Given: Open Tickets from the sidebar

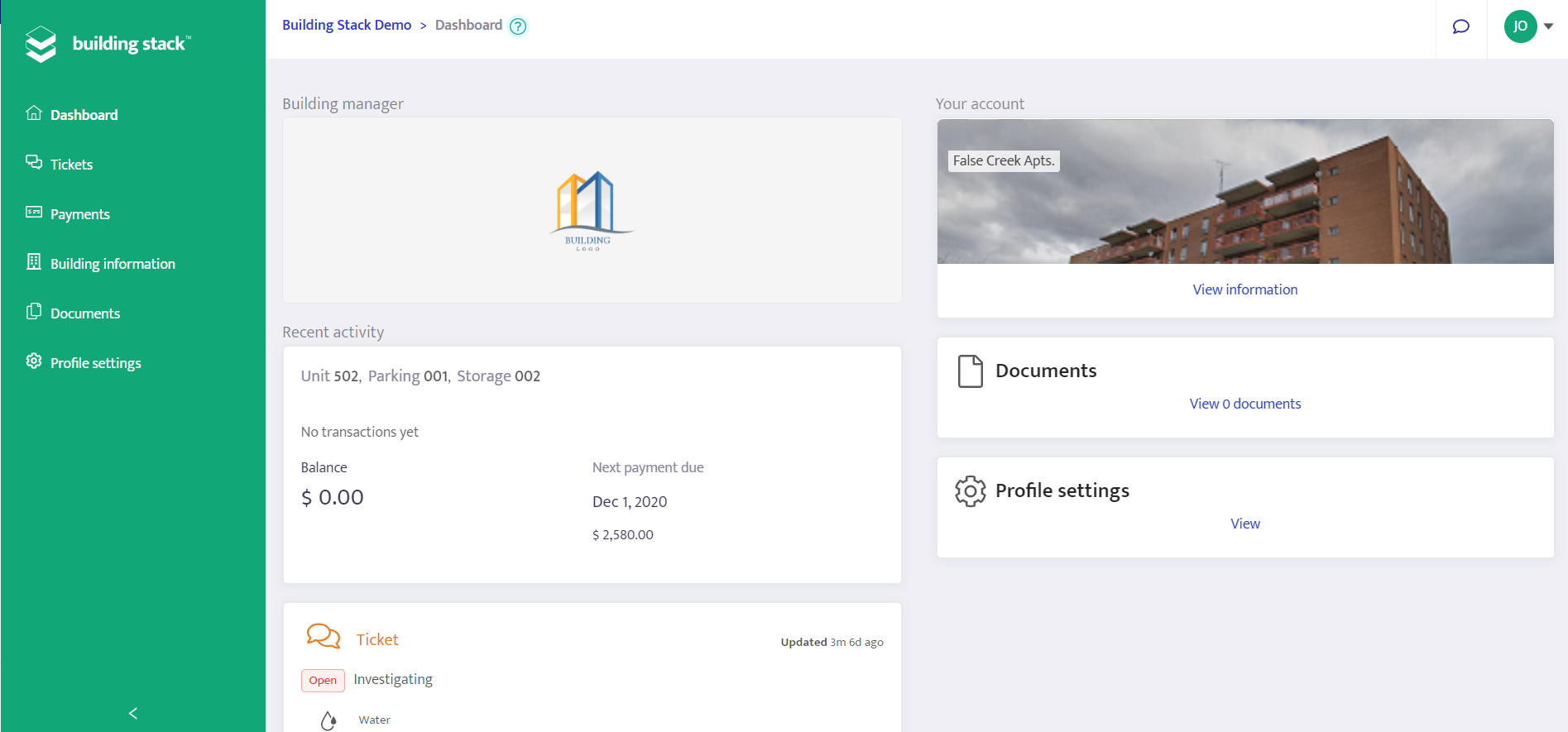Looking at the screenshot, I should [72, 165].
